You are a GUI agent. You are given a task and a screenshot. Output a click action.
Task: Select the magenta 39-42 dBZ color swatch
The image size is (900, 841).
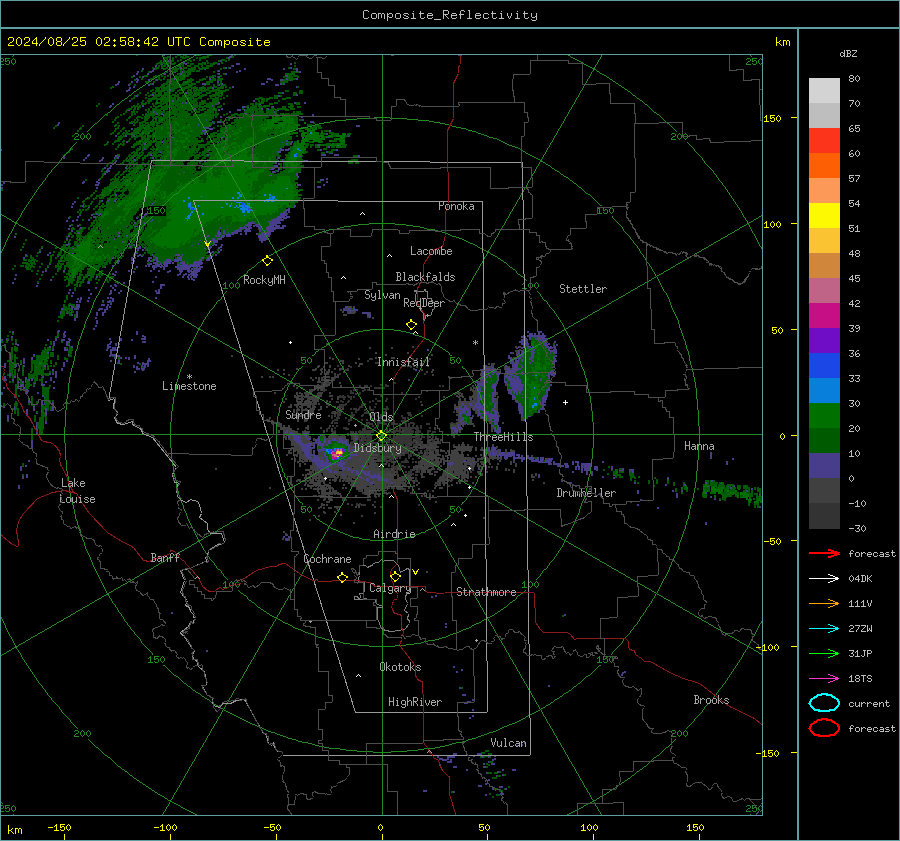click(824, 315)
